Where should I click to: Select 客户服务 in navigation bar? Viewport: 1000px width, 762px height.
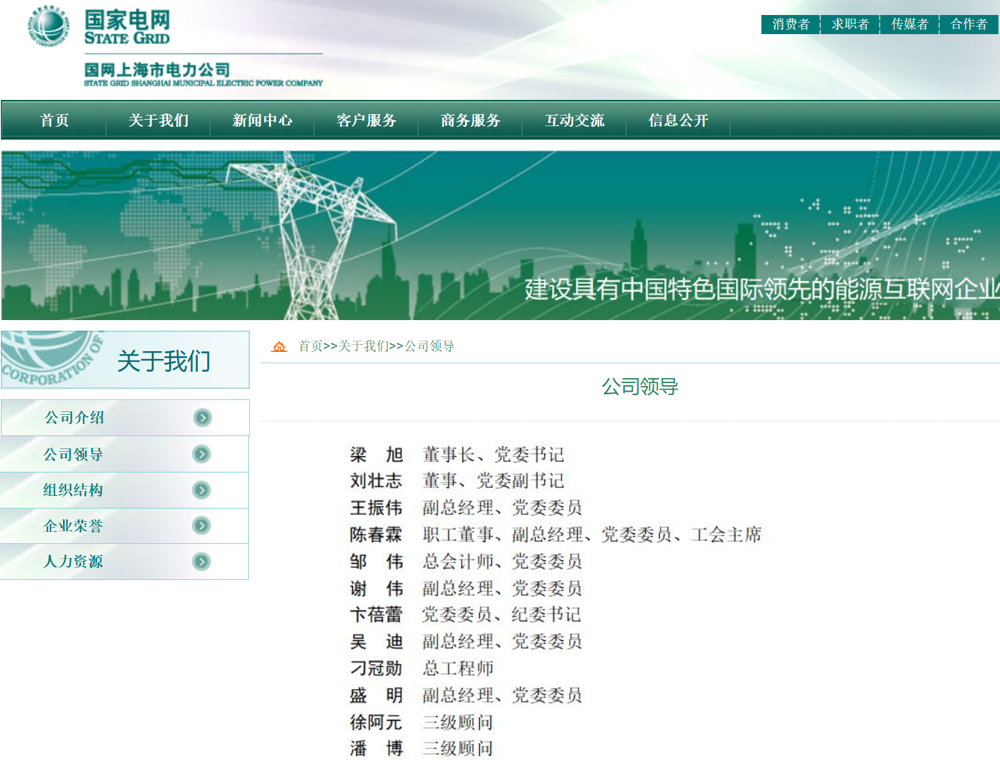(366, 121)
